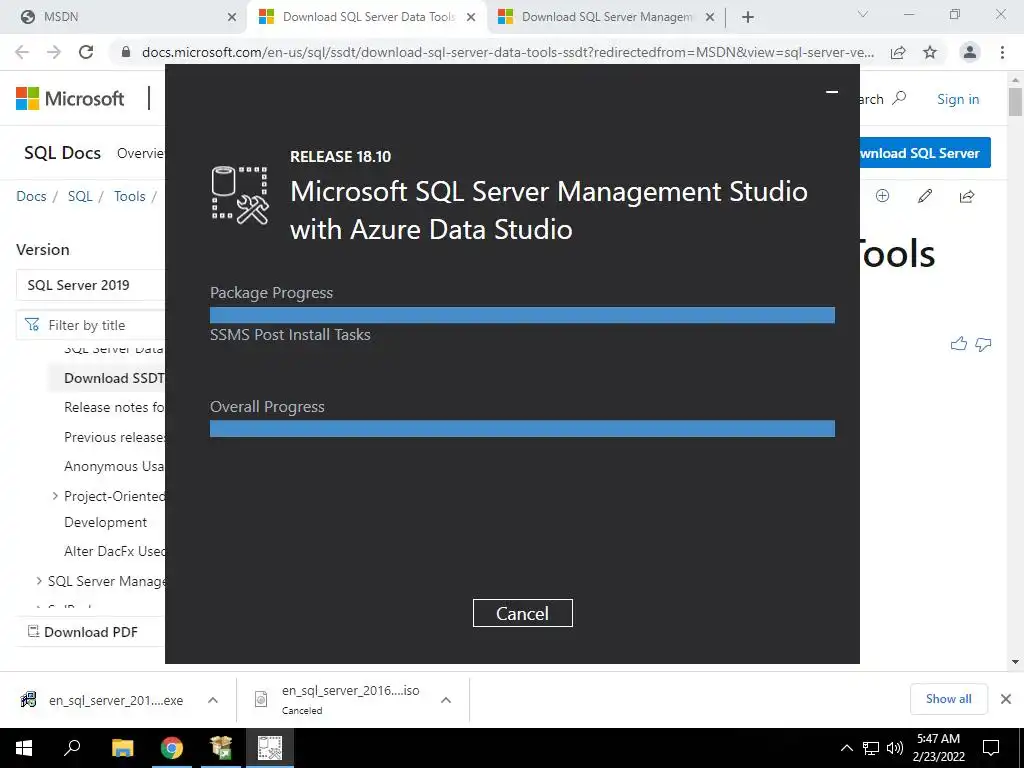Click the page share arrow icon
The height and width of the screenshot is (768, 1024).
point(967,196)
